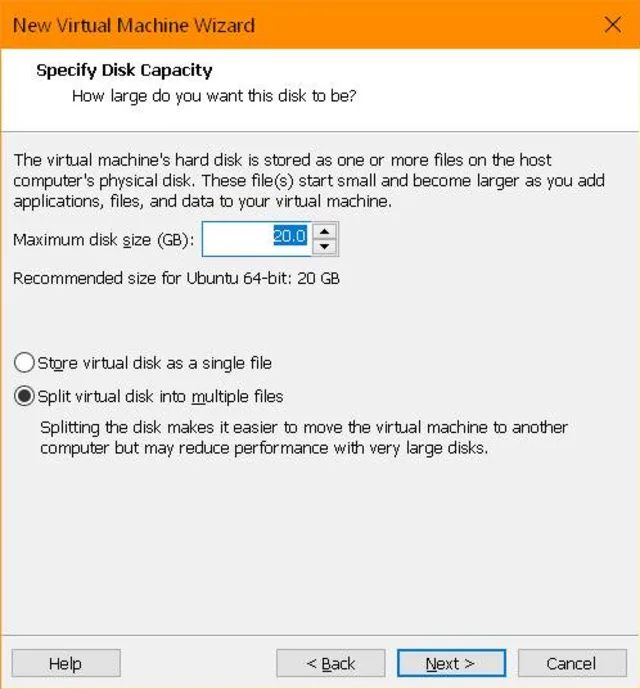Open Help for the wizard
Image resolution: width=640 pixels, height=689 pixels.
(66, 663)
